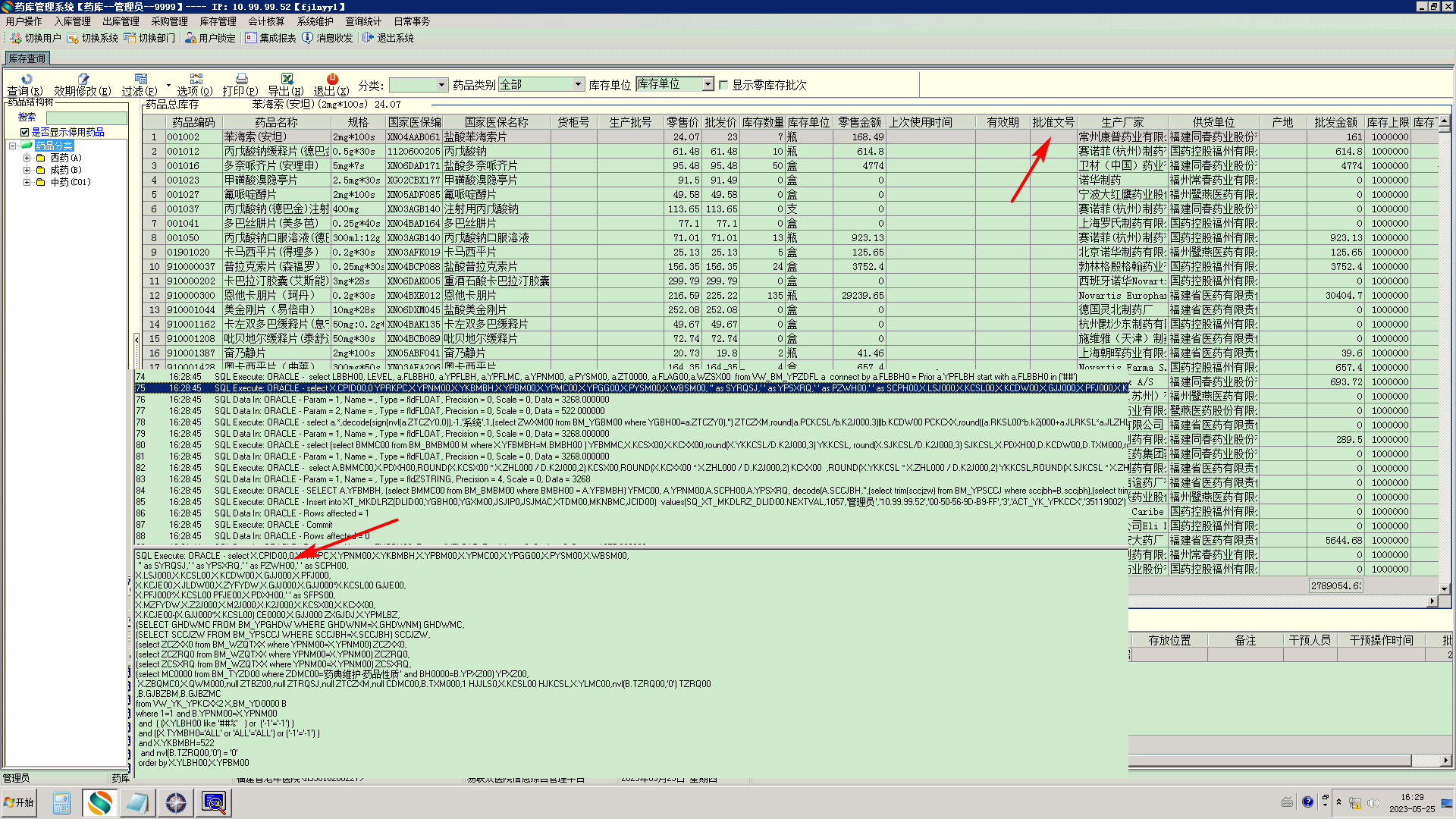Click the Windows 开始 start button
This screenshot has width=1456, height=819.
click(x=20, y=802)
